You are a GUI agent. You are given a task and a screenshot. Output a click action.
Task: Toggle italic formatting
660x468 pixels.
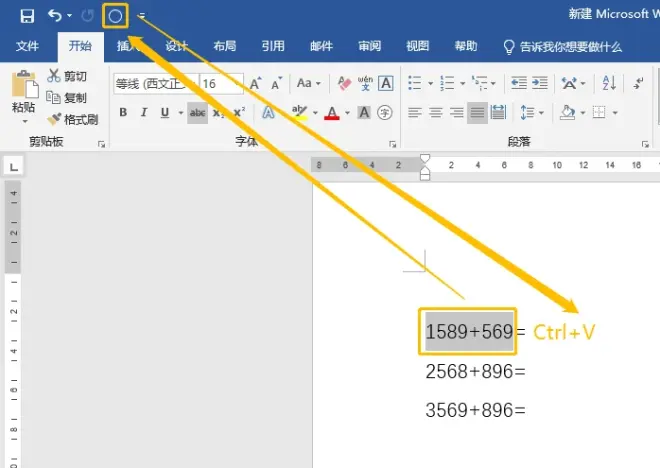142,113
